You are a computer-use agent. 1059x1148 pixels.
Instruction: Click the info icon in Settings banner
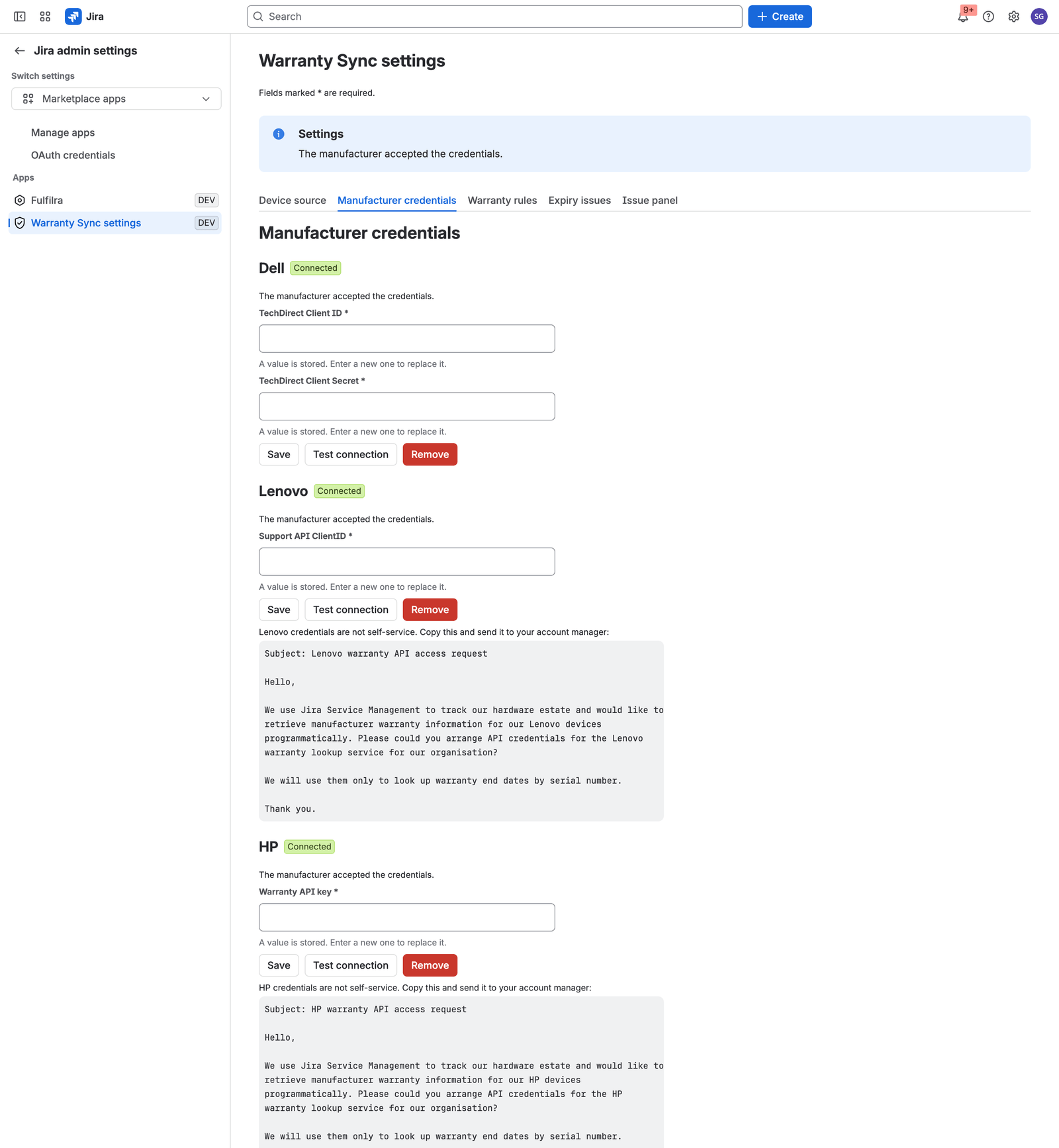[x=279, y=134]
